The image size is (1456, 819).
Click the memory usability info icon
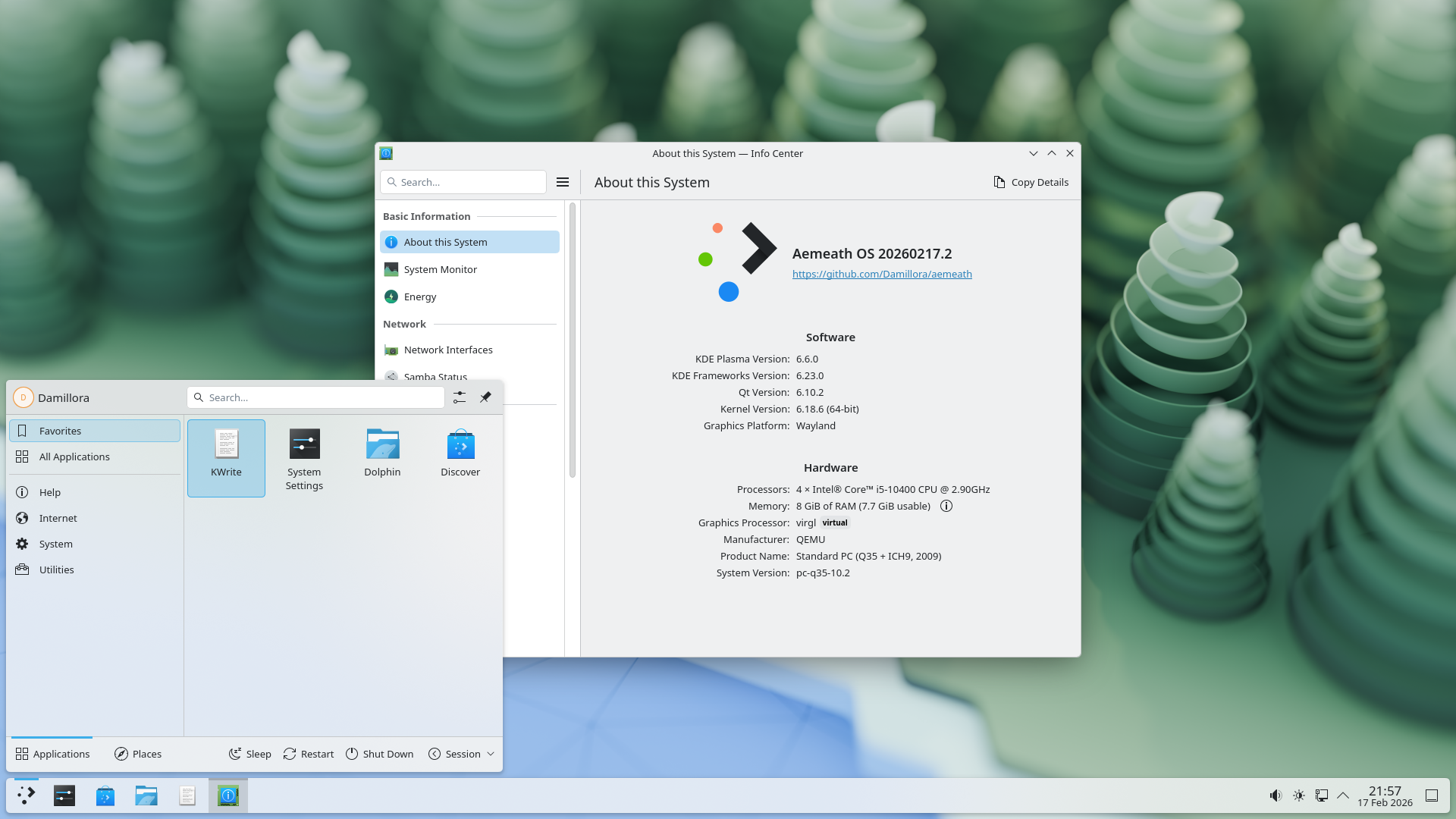[946, 506]
